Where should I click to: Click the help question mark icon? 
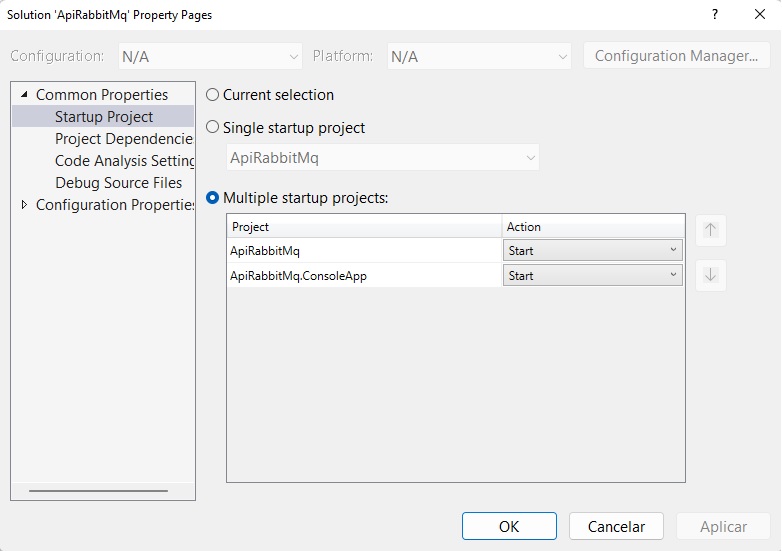click(x=715, y=14)
